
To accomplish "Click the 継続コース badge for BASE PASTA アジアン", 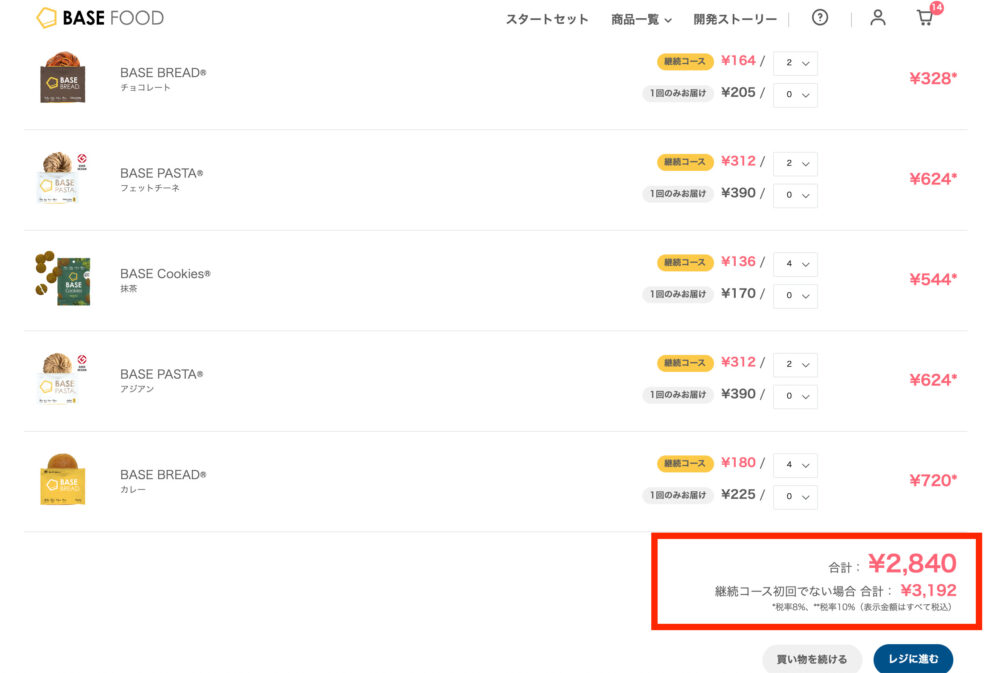I will (x=685, y=363).
